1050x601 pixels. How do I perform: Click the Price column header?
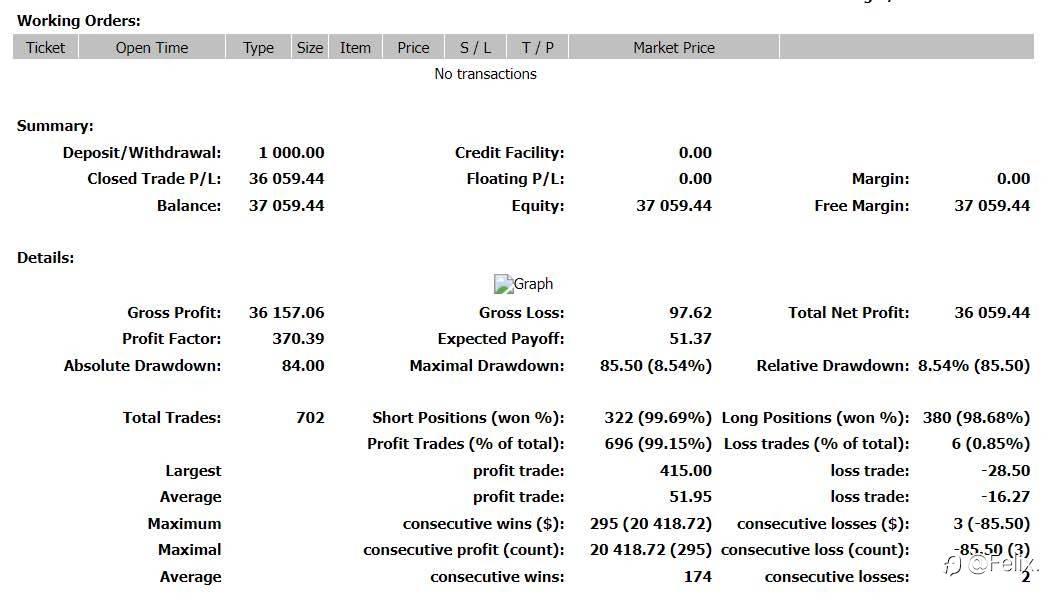pos(413,47)
